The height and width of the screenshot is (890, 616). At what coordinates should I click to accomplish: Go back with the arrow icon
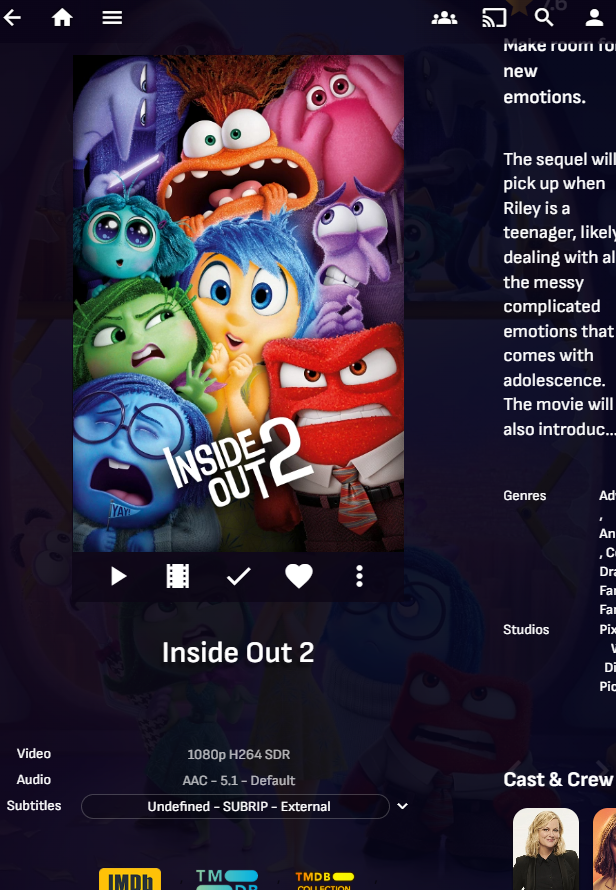click(x=12, y=18)
